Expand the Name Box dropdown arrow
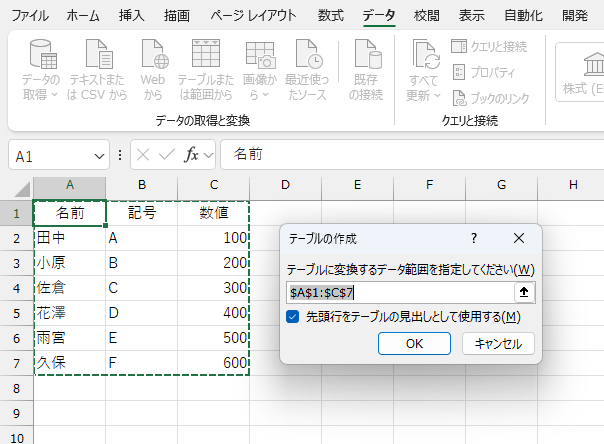 pyautogui.click(x=99, y=156)
